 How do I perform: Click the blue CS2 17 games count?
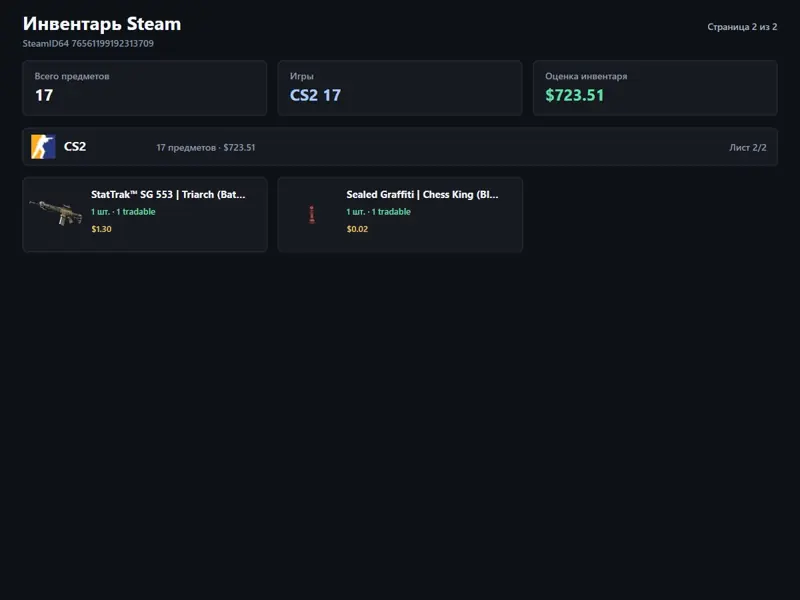(x=315, y=95)
